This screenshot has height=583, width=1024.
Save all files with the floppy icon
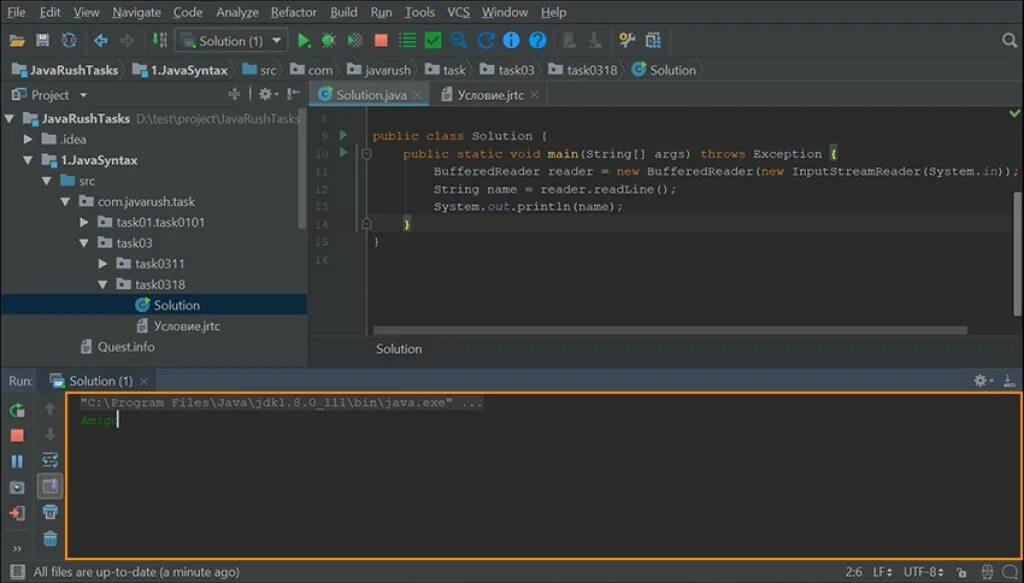click(x=42, y=40)
